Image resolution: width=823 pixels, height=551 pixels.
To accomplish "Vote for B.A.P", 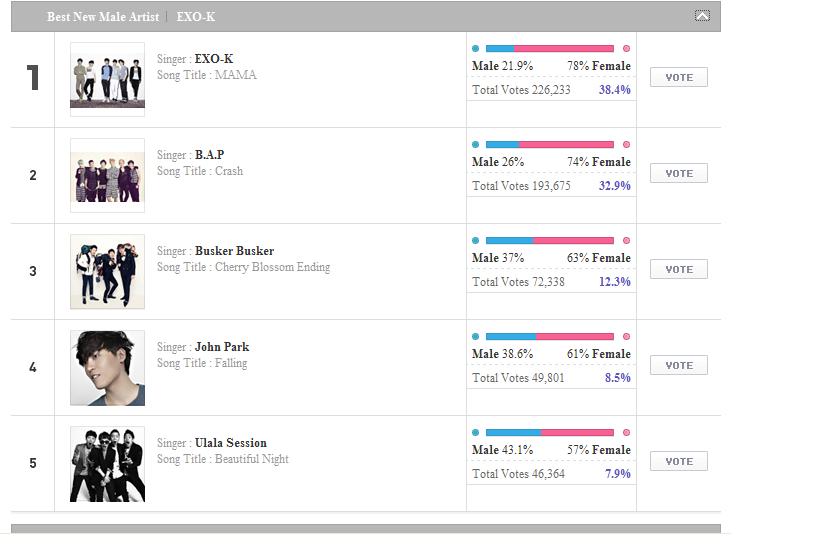I will [679, 173].
